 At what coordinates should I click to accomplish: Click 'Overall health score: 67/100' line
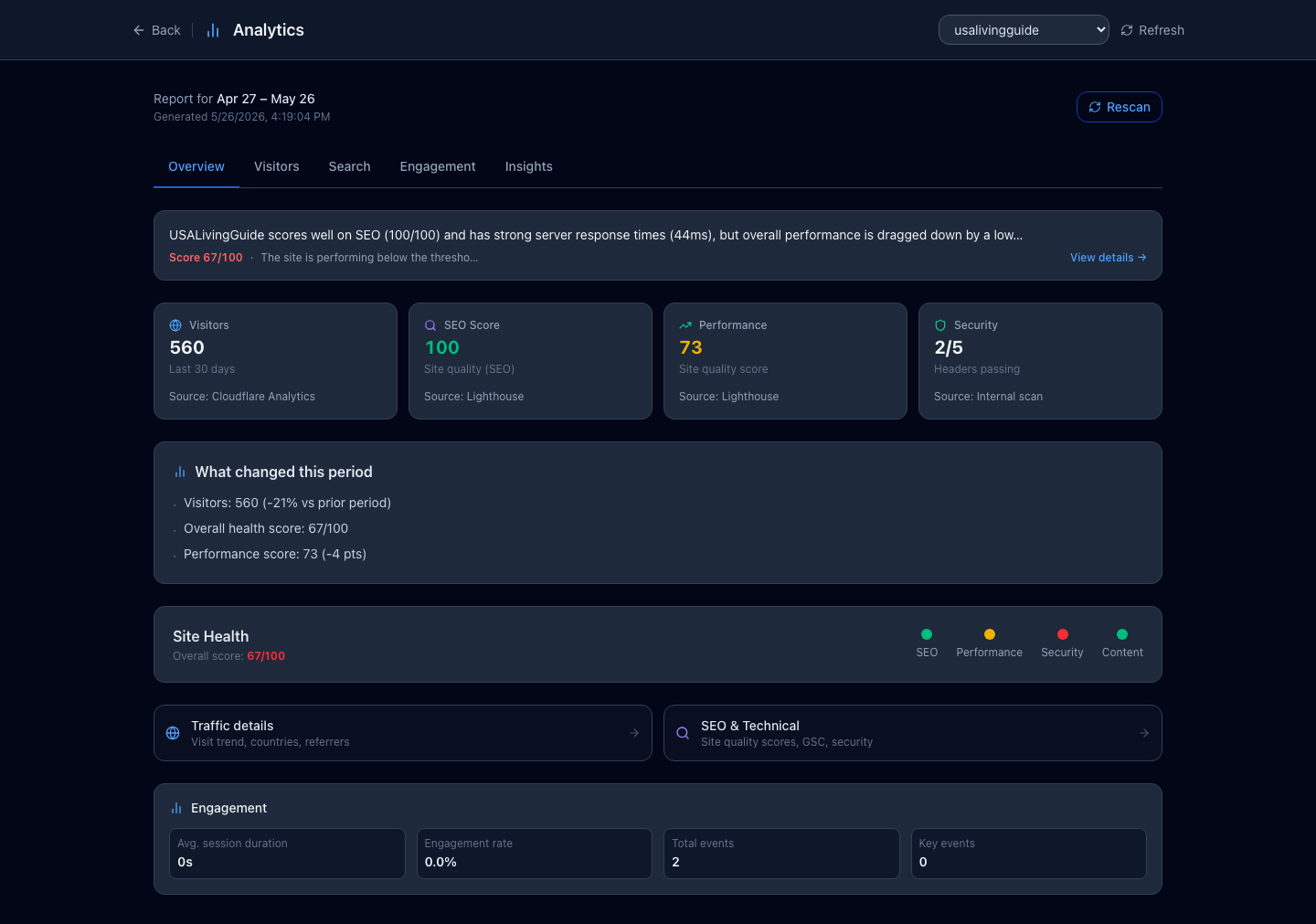pos(266,528)
